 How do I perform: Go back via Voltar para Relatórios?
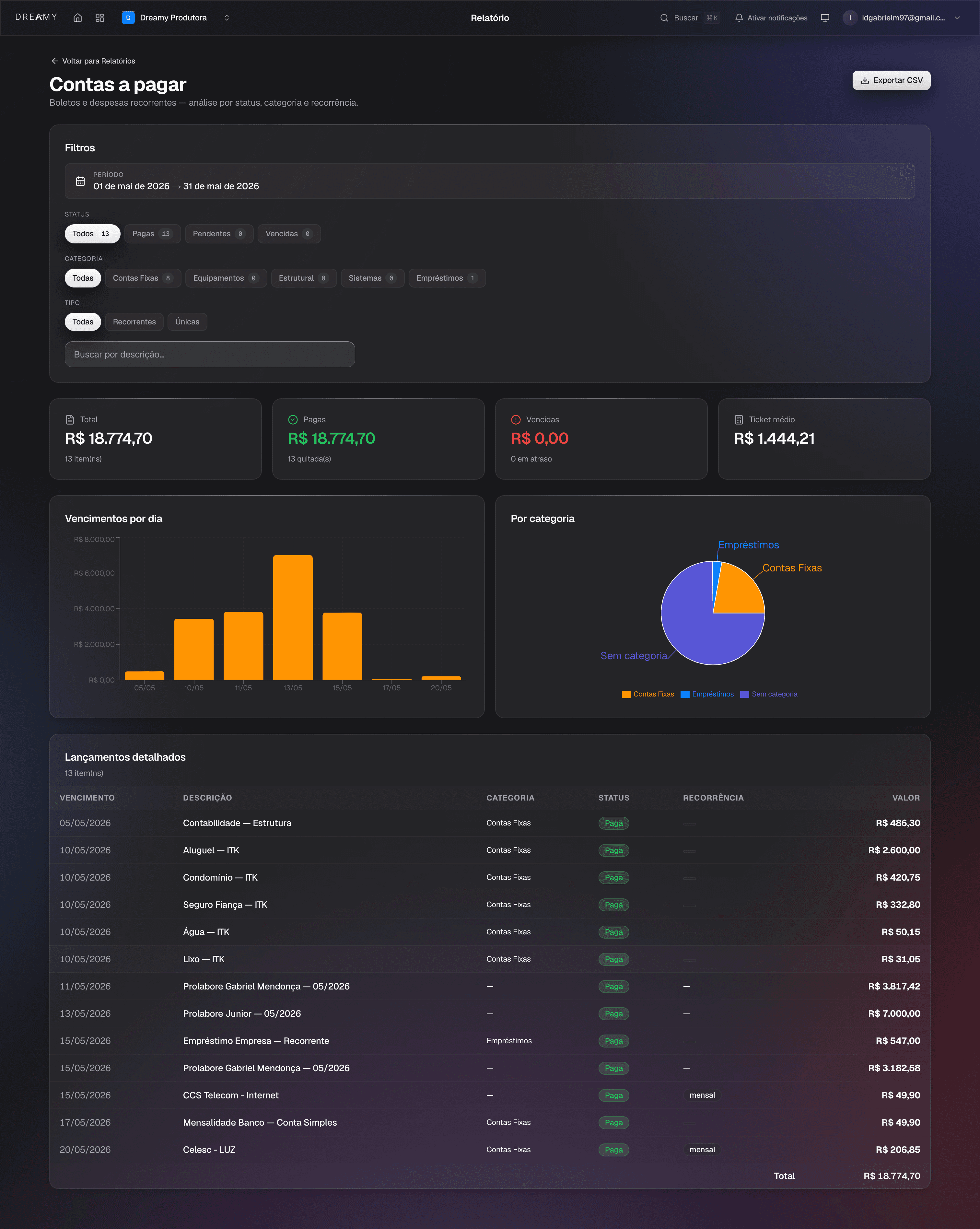click(x=93, y=61)
